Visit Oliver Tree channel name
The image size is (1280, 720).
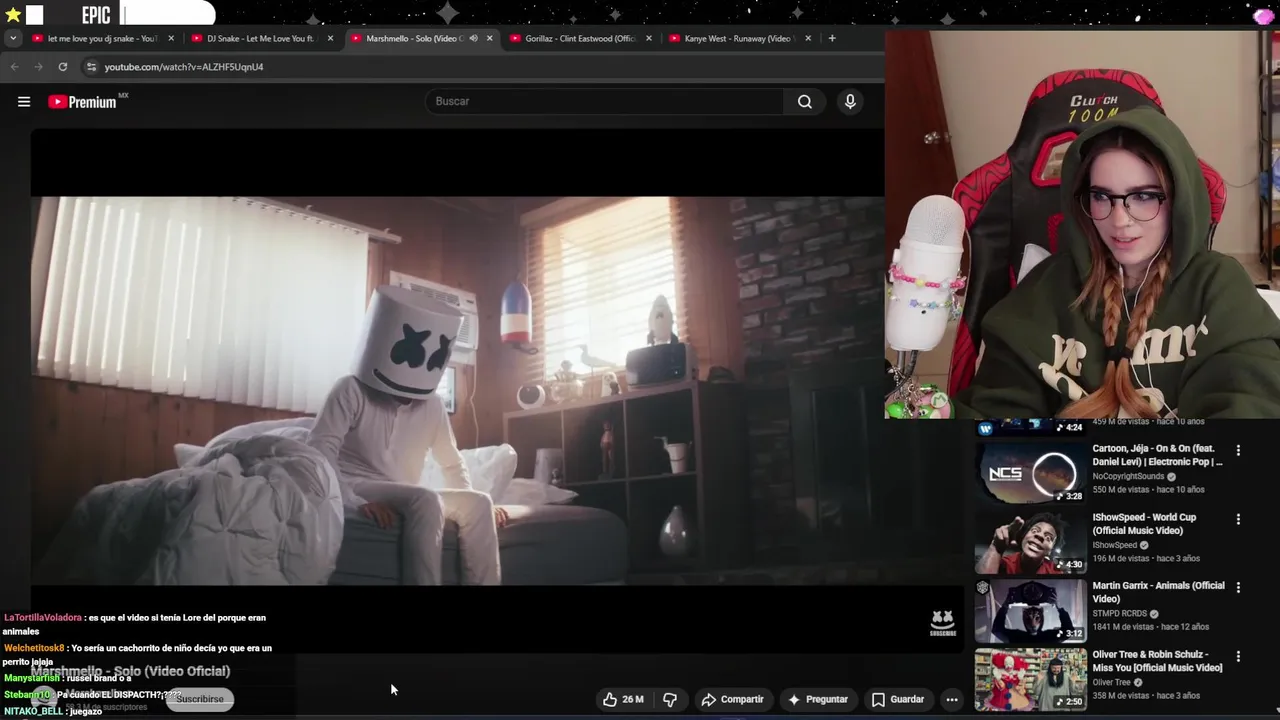point(1111,682)
